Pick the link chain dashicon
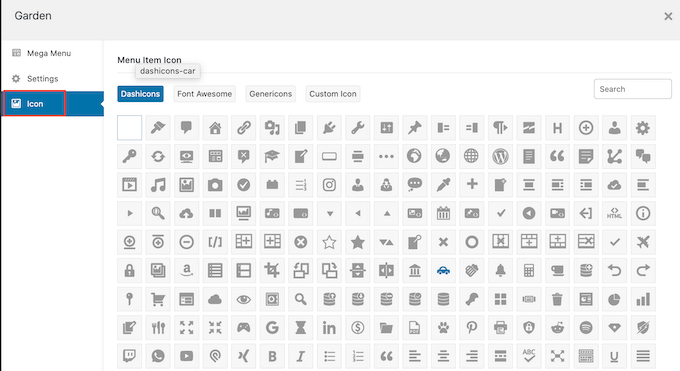 point(243,128)
